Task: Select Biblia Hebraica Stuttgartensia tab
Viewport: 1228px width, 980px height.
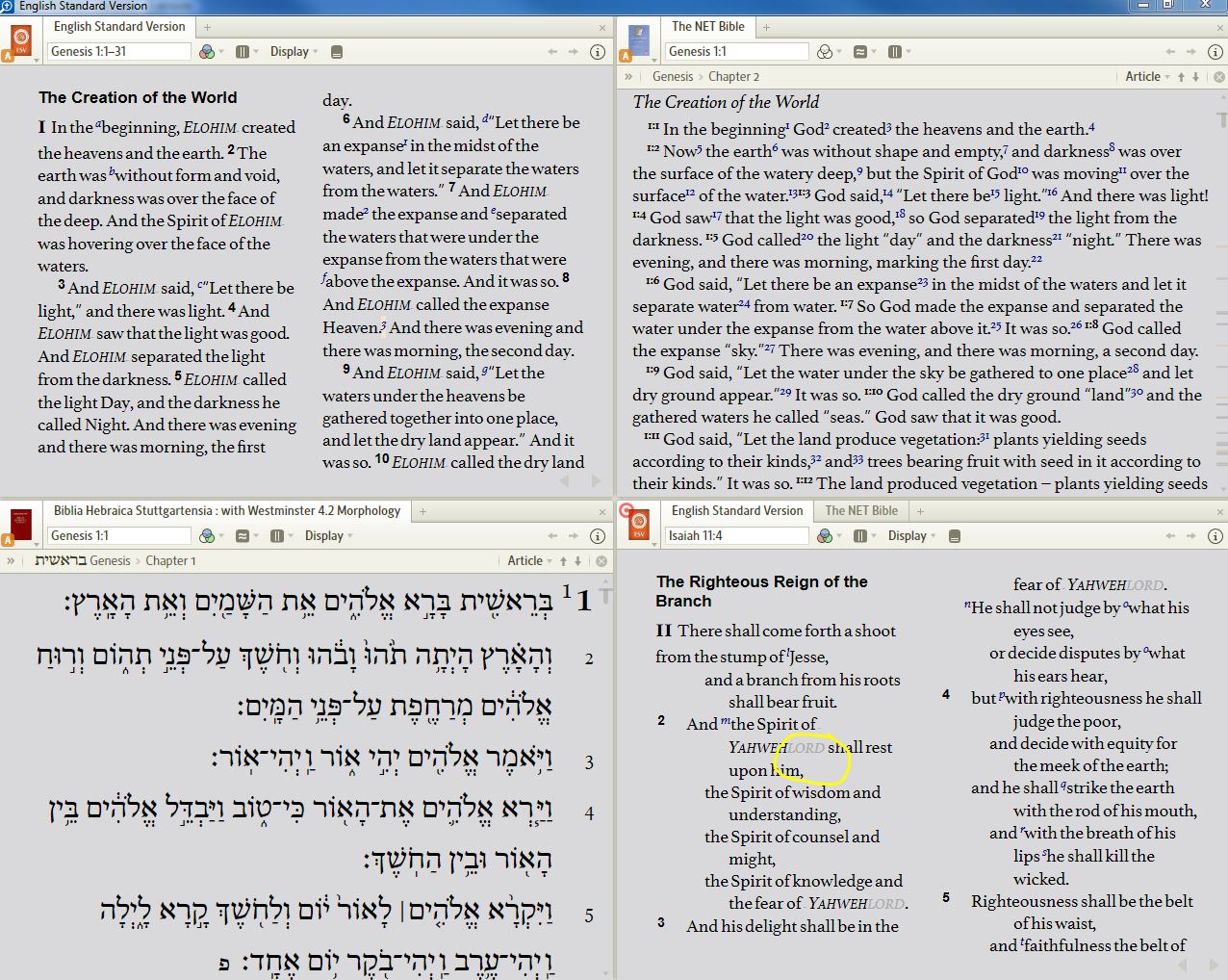Action: [x=227, y=511]
